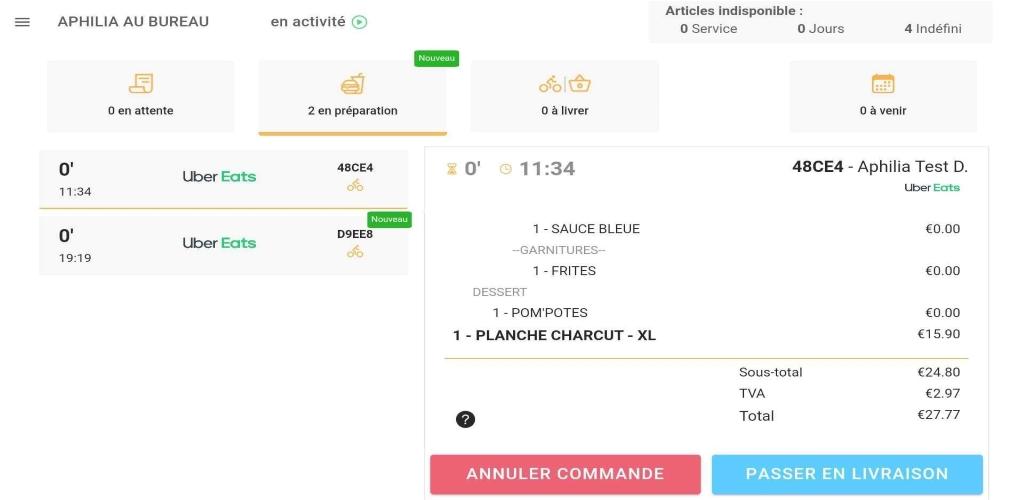Click the bicycle icon under order 48CE4
Image resolution: width=1024 pixels, height=500 pixels.
click(x=355, y=185)
